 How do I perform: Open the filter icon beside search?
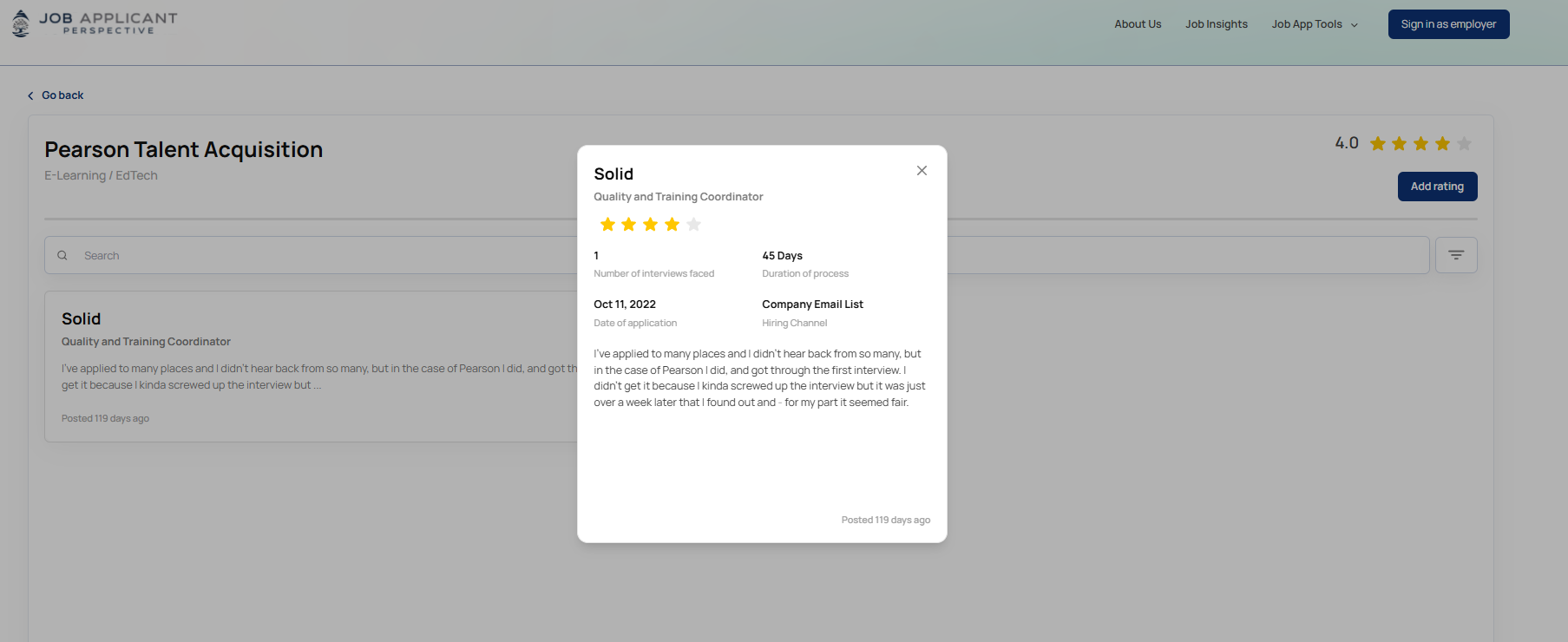[x=1456, y=255]
